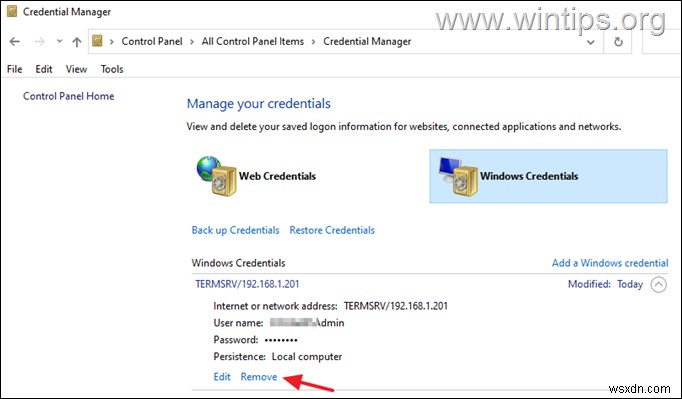Select Control Panel in the breadcrumb

point(152,41)
